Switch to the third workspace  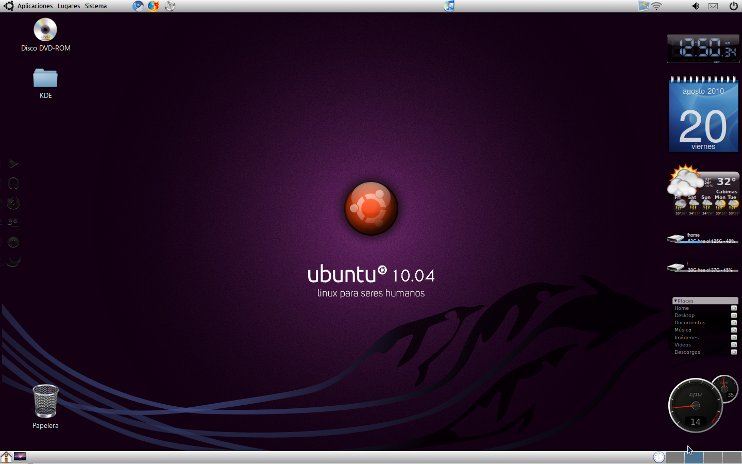click(713, 457)
